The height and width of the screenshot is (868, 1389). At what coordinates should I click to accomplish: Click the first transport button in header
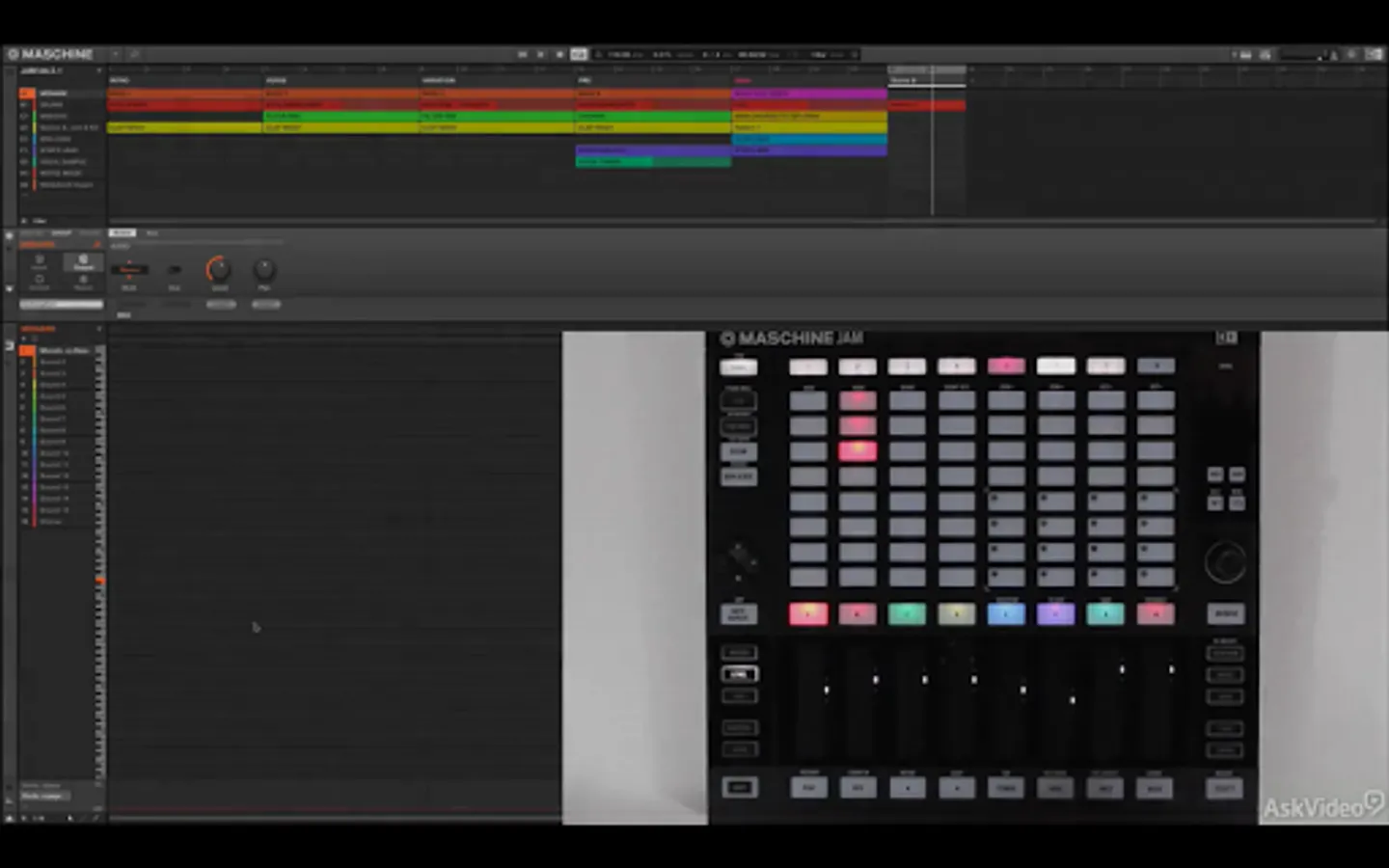tap(522, 54)
